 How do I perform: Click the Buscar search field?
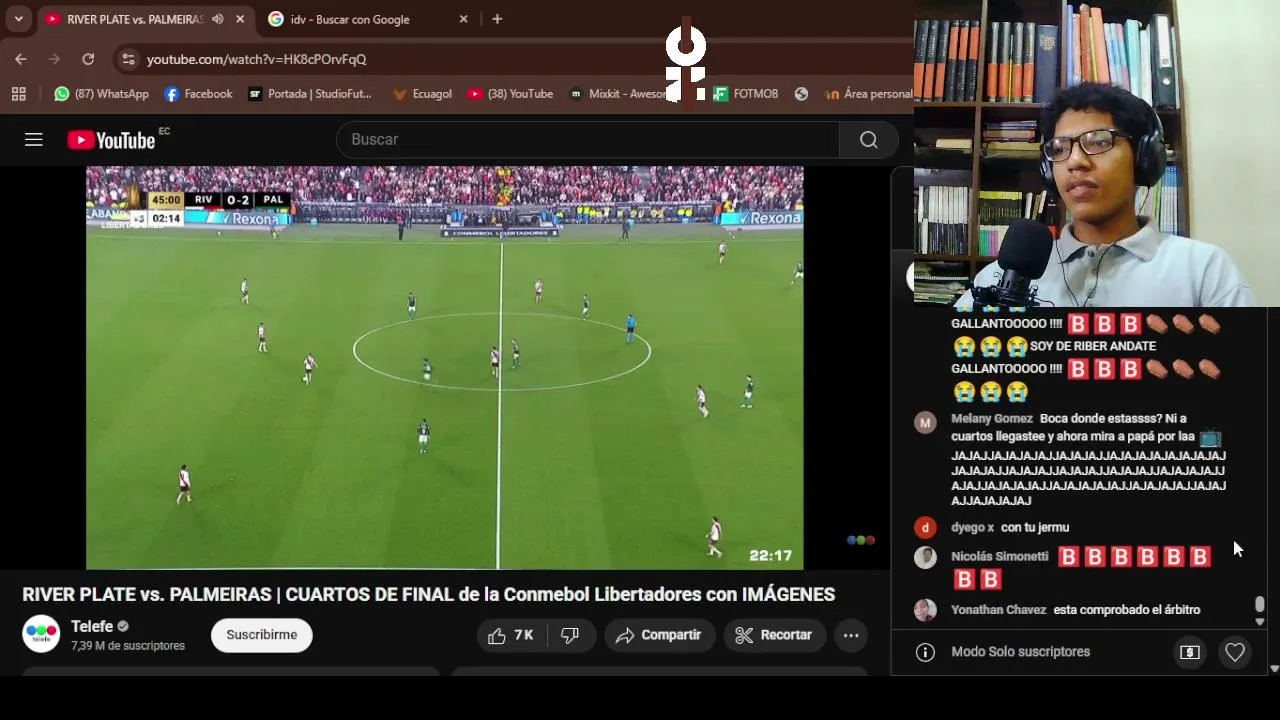tap(588, 140)
